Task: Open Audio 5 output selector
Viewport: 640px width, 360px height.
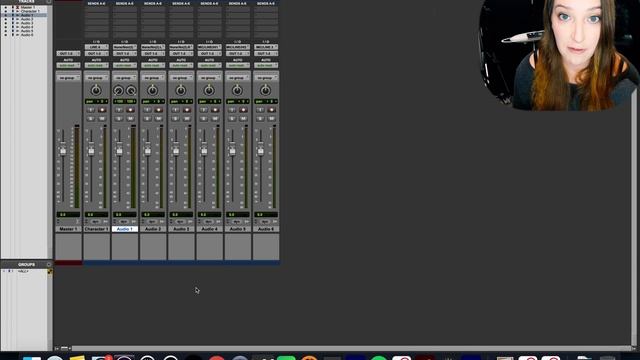Action: (x=237, y=53)
